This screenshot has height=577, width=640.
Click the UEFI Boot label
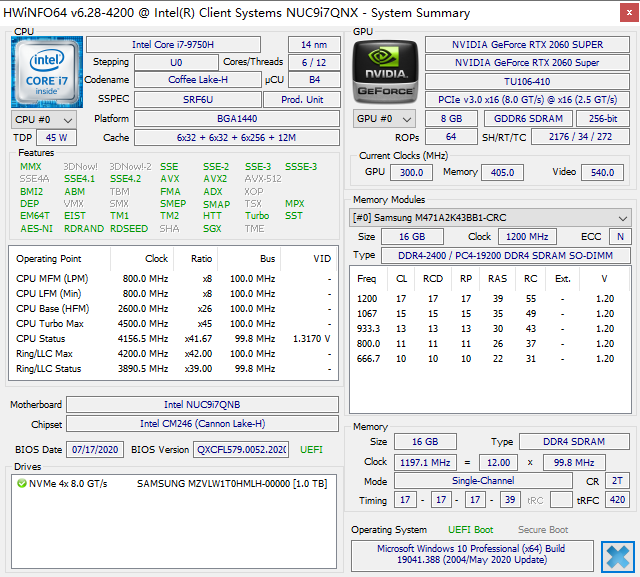coord(470,530)
